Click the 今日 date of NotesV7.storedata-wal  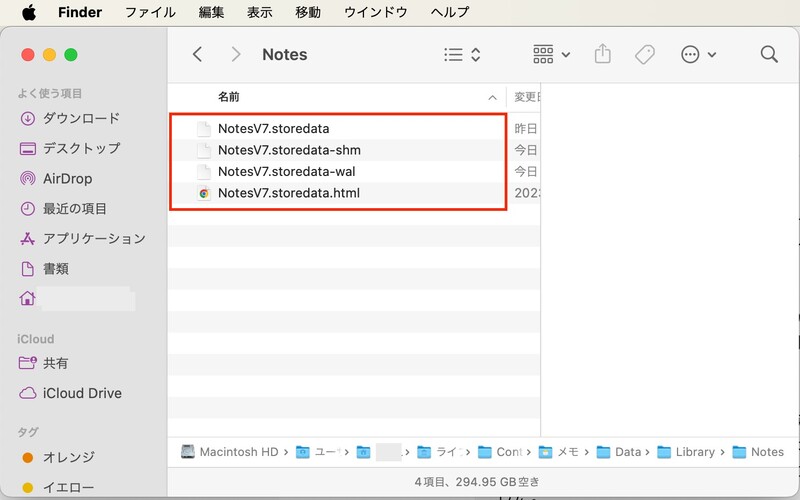pyautogui.click(x=526, y=171)
